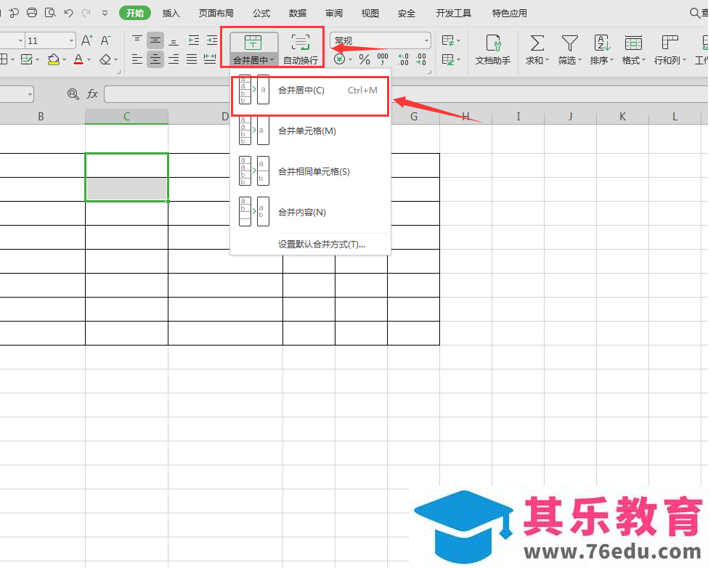
Task: Open the 安全 ribbon tab
Action: pos(406,13)
